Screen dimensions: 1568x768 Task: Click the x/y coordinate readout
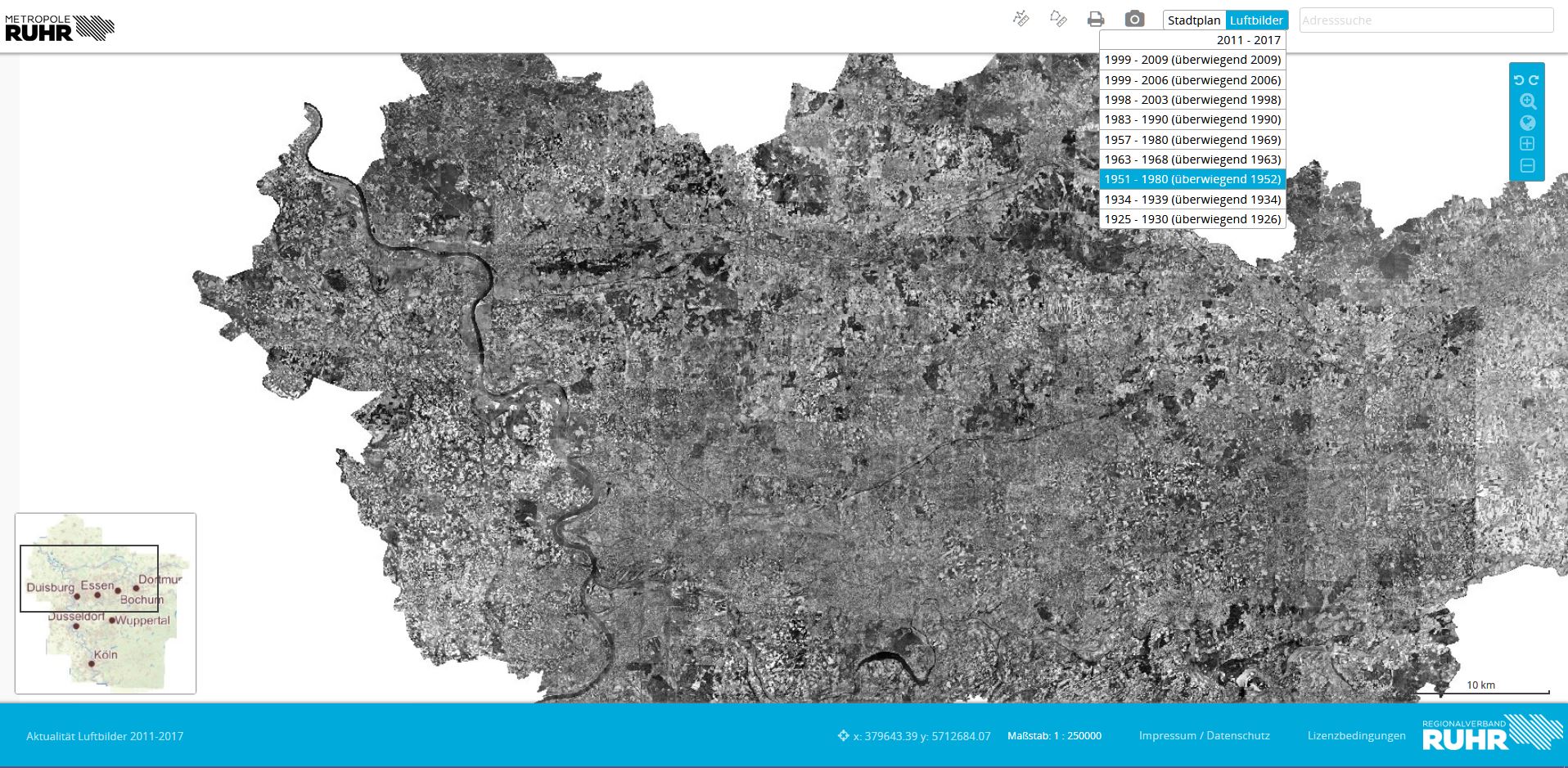[914, 736]
